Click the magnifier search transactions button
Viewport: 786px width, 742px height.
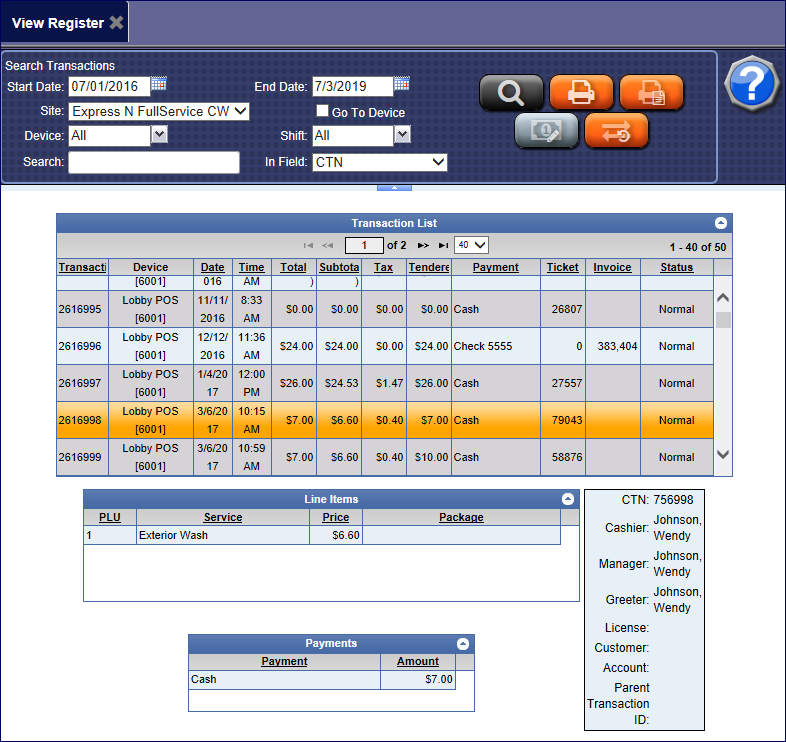coord(511,93)
